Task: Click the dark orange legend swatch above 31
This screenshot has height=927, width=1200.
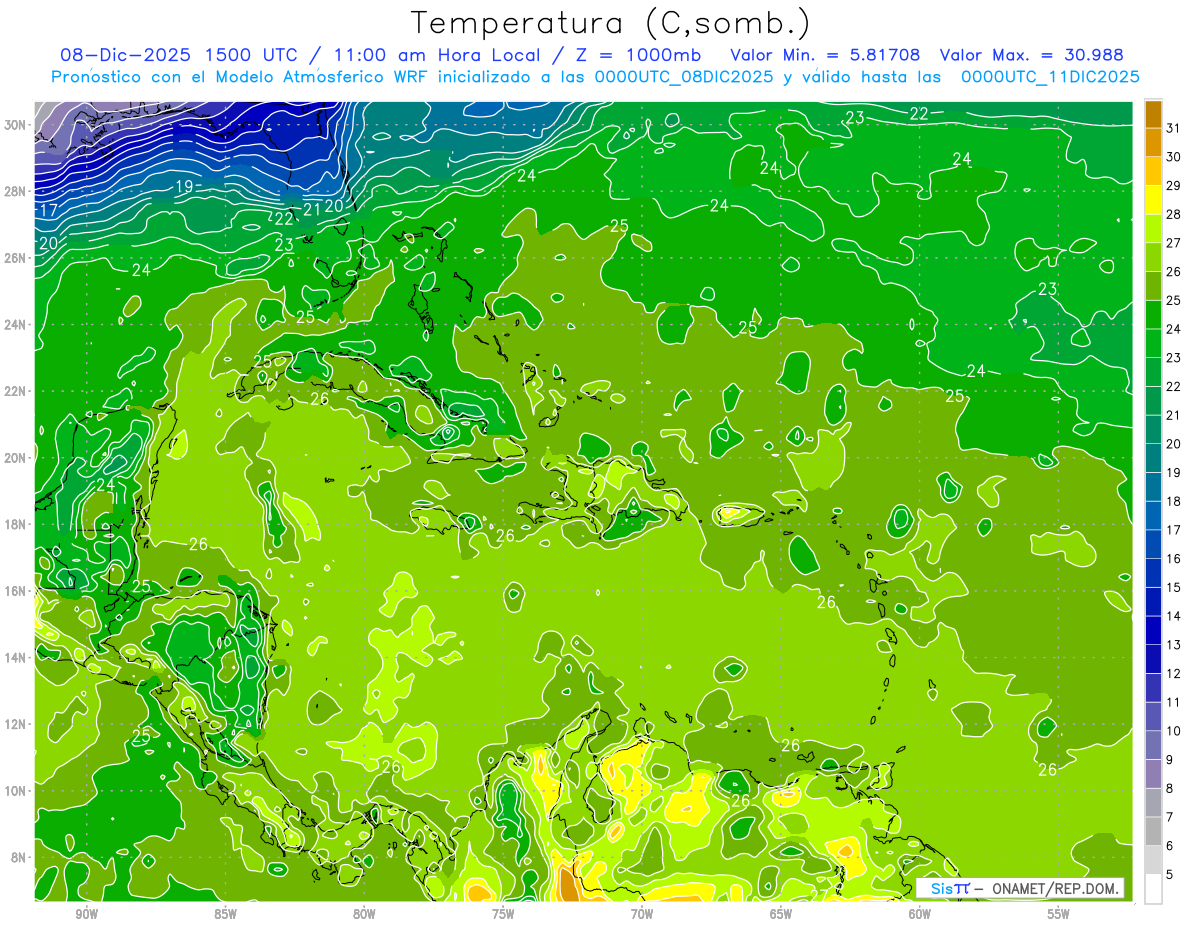Action: pyautogui.click(x=1153, y=114)
